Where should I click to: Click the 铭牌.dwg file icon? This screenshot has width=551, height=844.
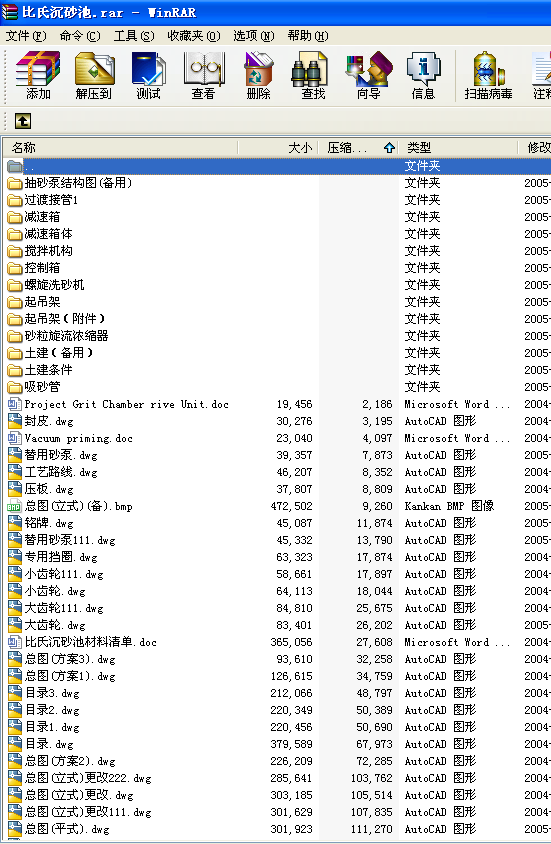(15, 523)
